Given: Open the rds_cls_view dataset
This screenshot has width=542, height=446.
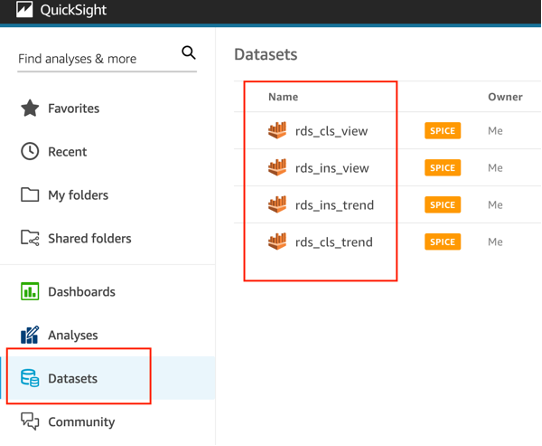Looking at the screenshot, I should pos(331,131).
